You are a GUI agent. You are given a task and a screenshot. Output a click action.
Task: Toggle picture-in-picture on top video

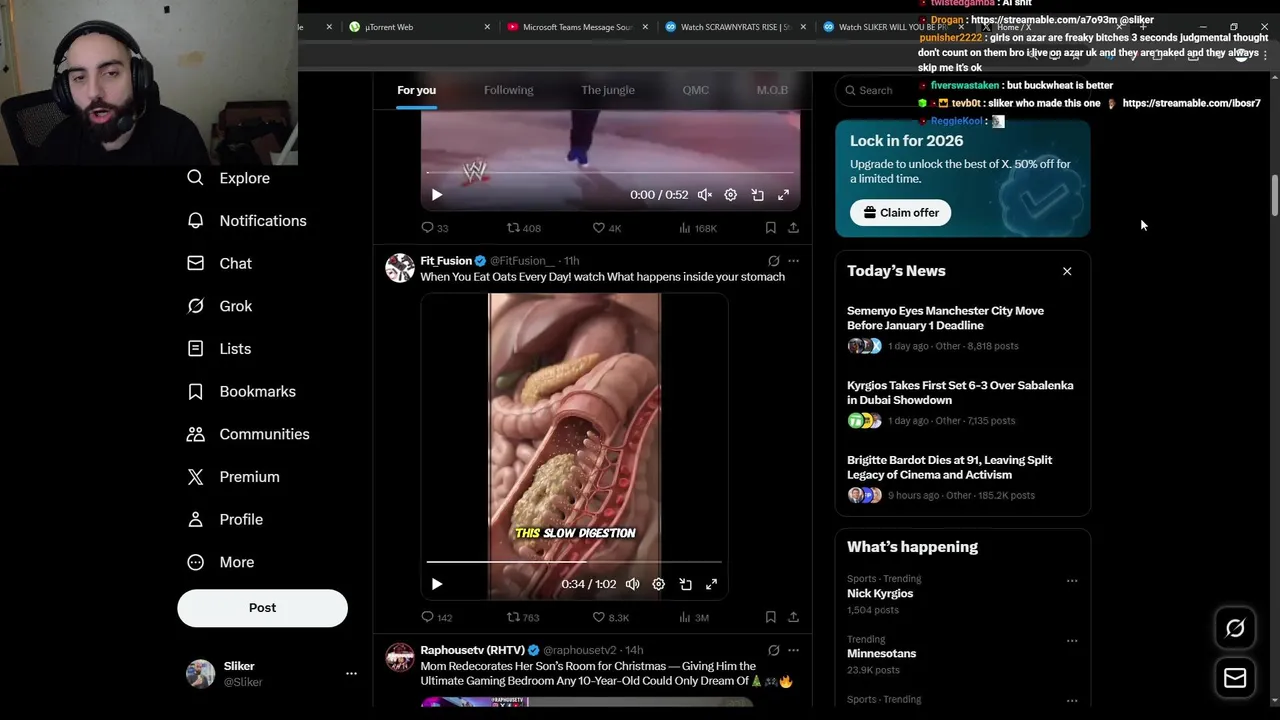point(757,195)
